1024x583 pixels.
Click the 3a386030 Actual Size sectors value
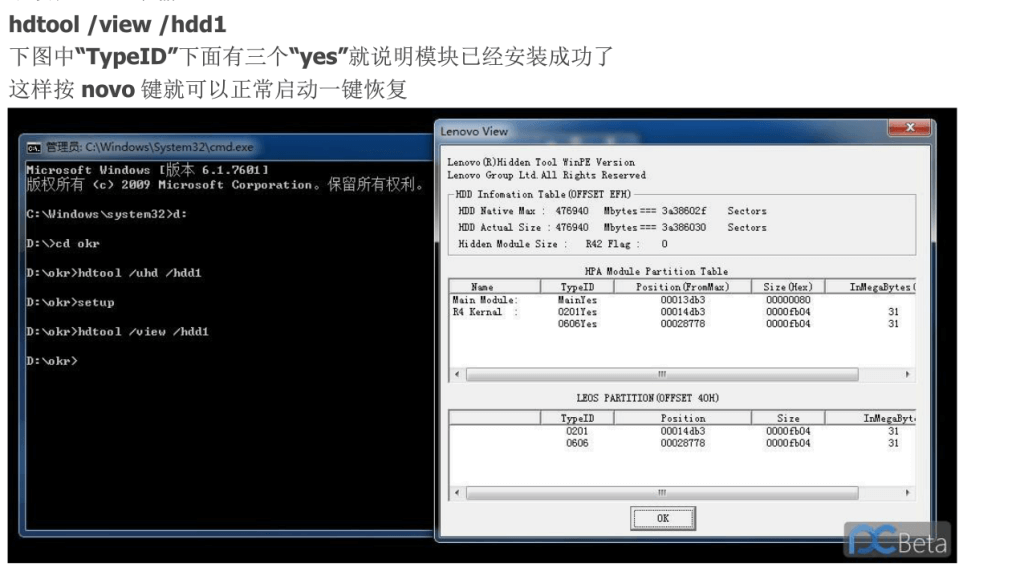tap(684, 227)
